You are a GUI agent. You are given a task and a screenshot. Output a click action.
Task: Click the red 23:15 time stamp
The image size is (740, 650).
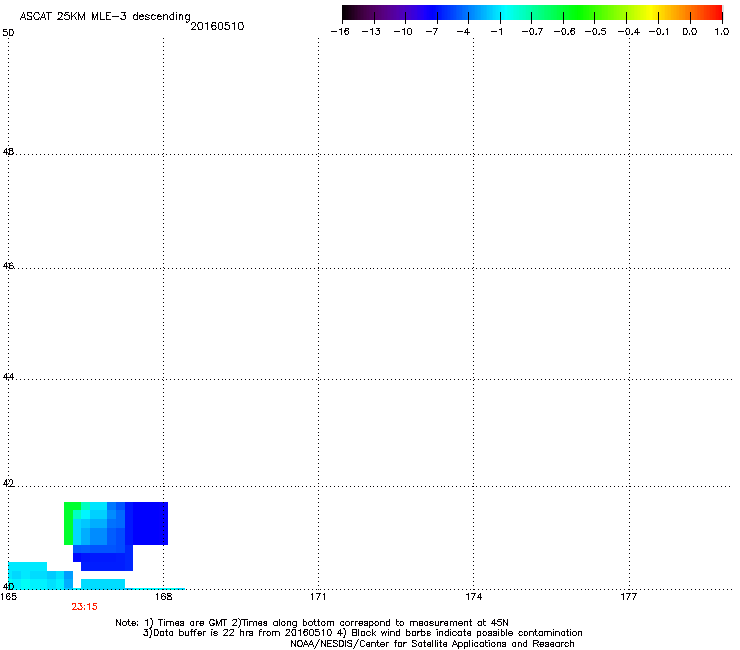(x=84, y=607)
